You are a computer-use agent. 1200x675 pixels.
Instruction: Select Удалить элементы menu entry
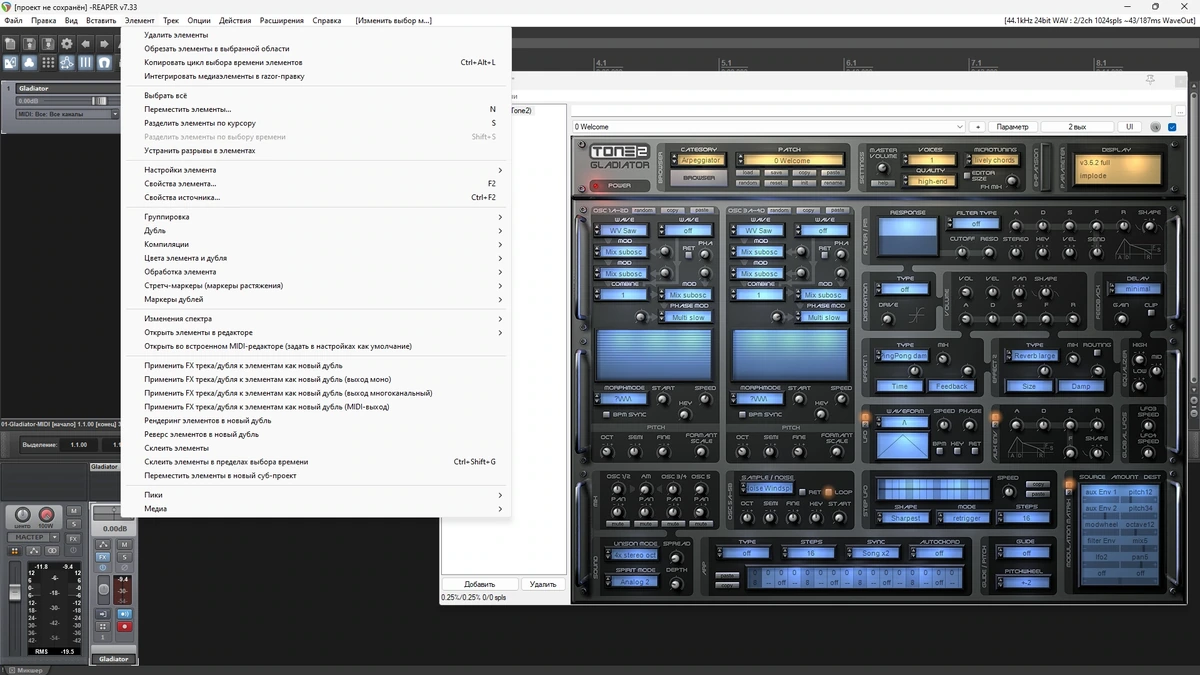(316, 35)
